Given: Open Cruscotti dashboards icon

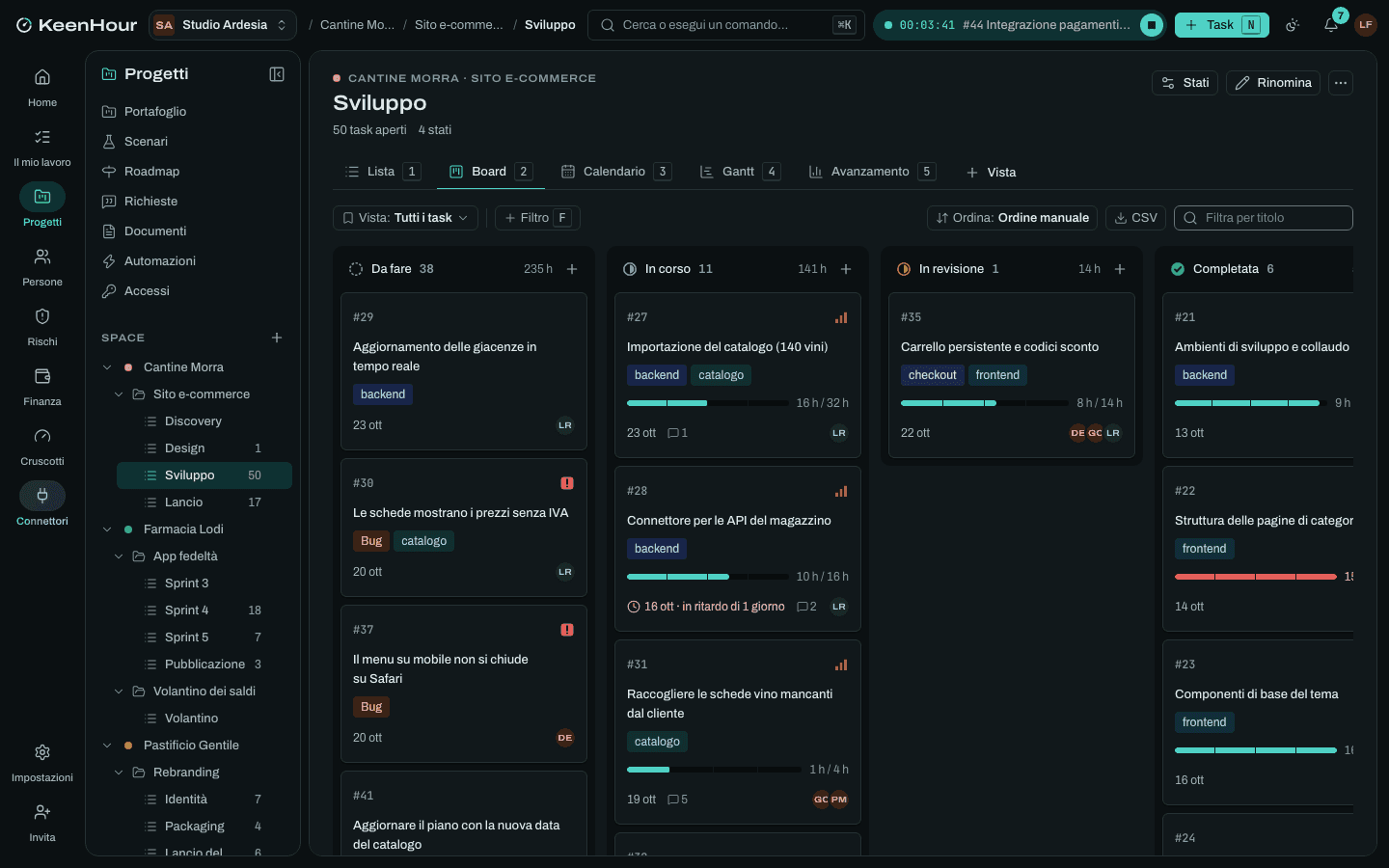Looking at the screenshot, I should 42,436.
